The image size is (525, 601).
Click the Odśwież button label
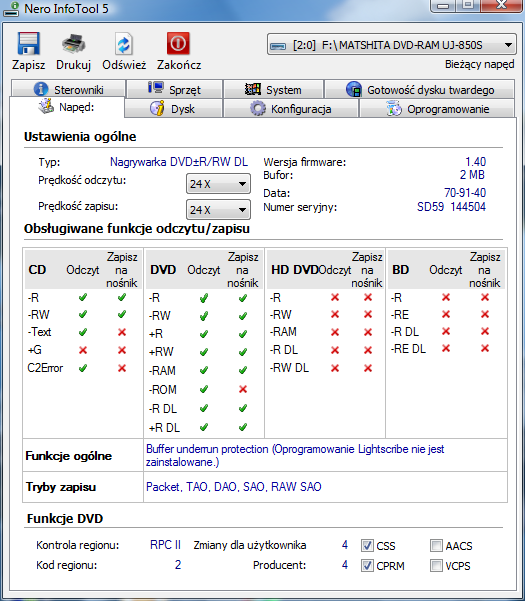124,65
